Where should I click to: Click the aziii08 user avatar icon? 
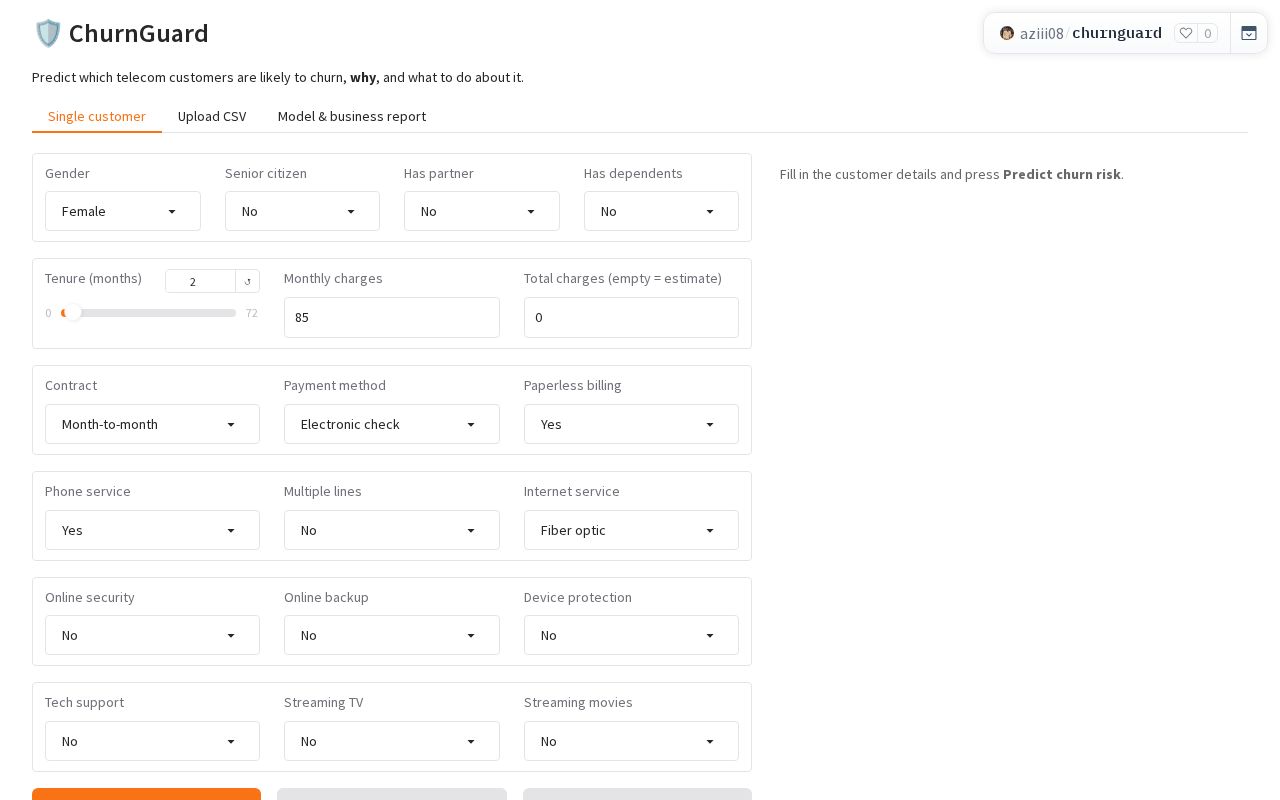[x=1007, y=33]
